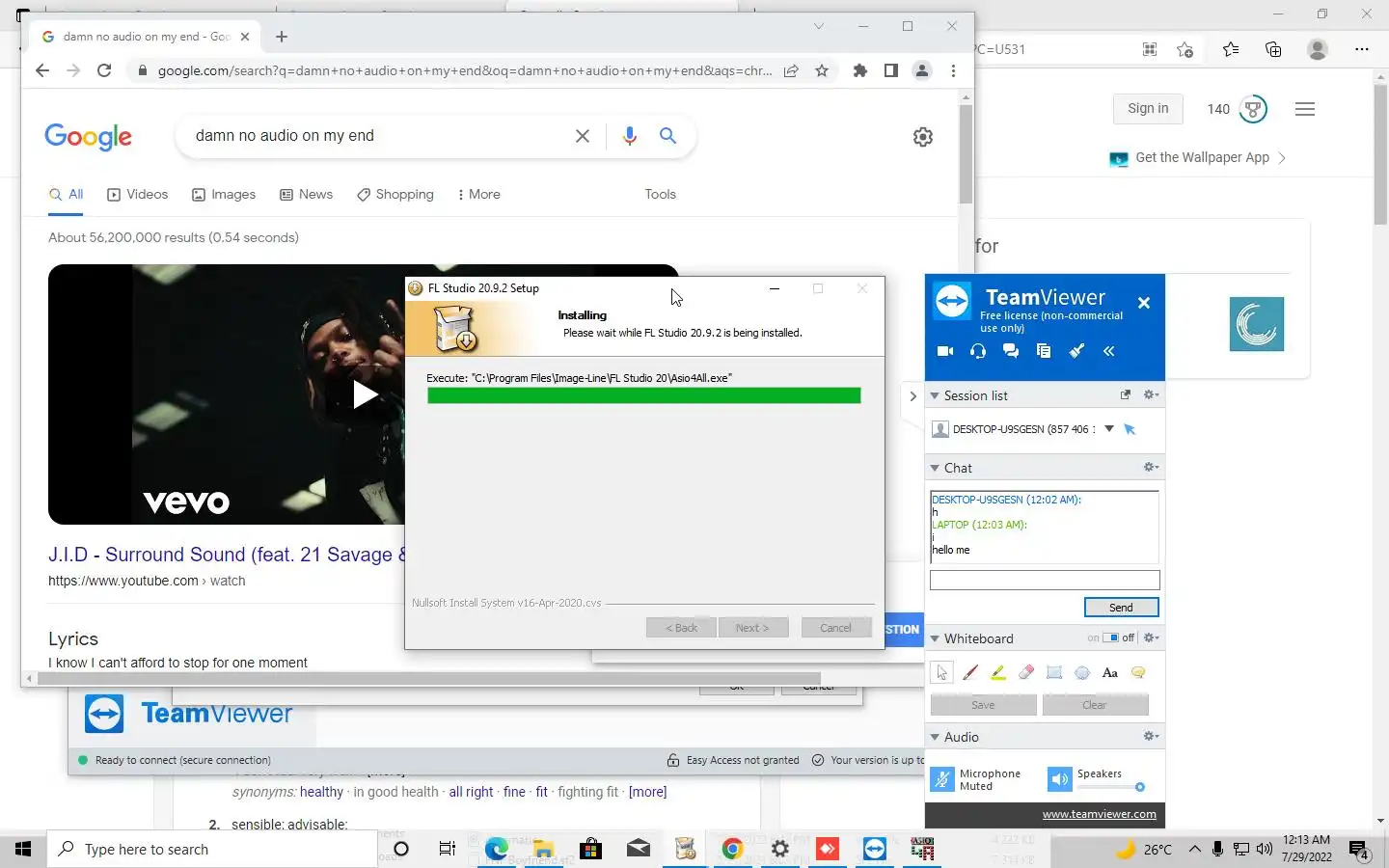Open Google search Tools
The height and width of the screenshot is (868, 1389).
point(660,194)
